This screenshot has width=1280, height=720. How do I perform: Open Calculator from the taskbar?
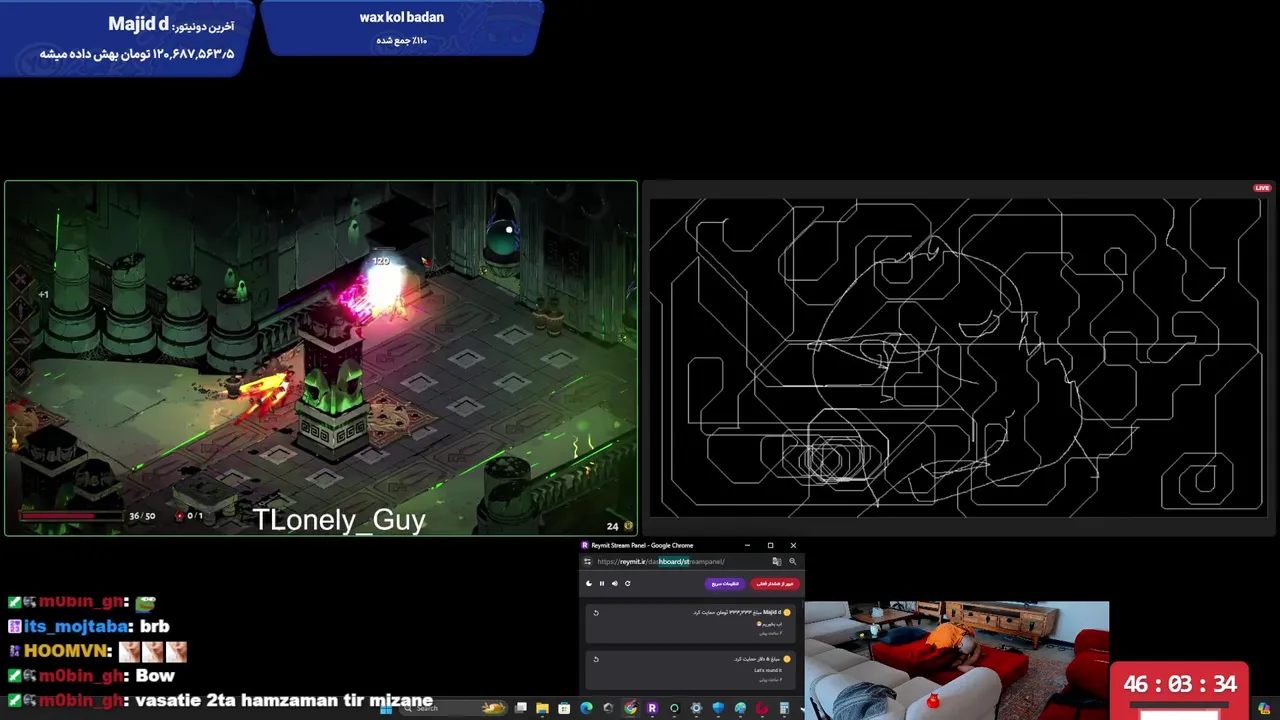point(784,708)
